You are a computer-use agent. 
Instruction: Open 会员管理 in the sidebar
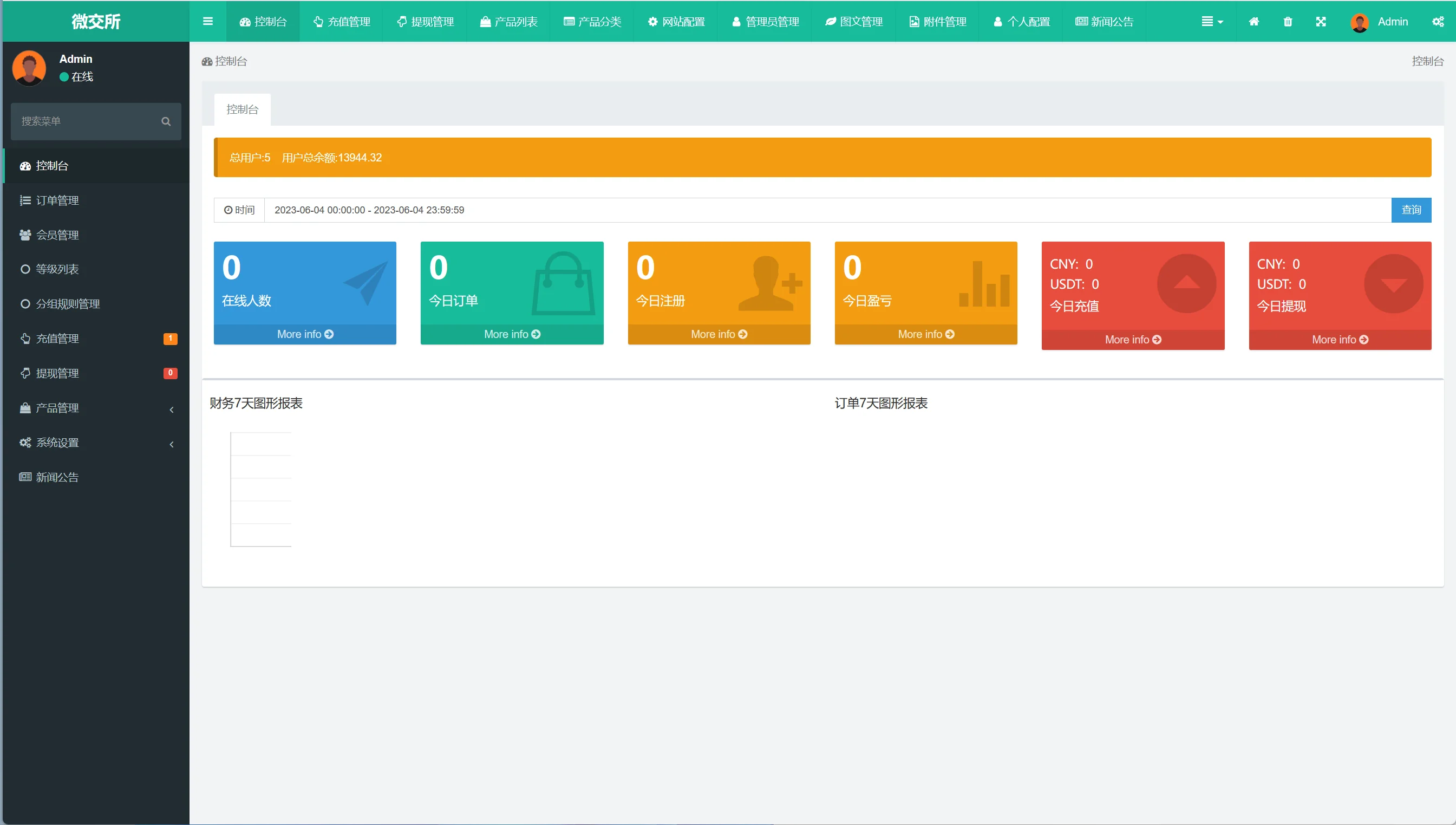click(x=57, y=235)
